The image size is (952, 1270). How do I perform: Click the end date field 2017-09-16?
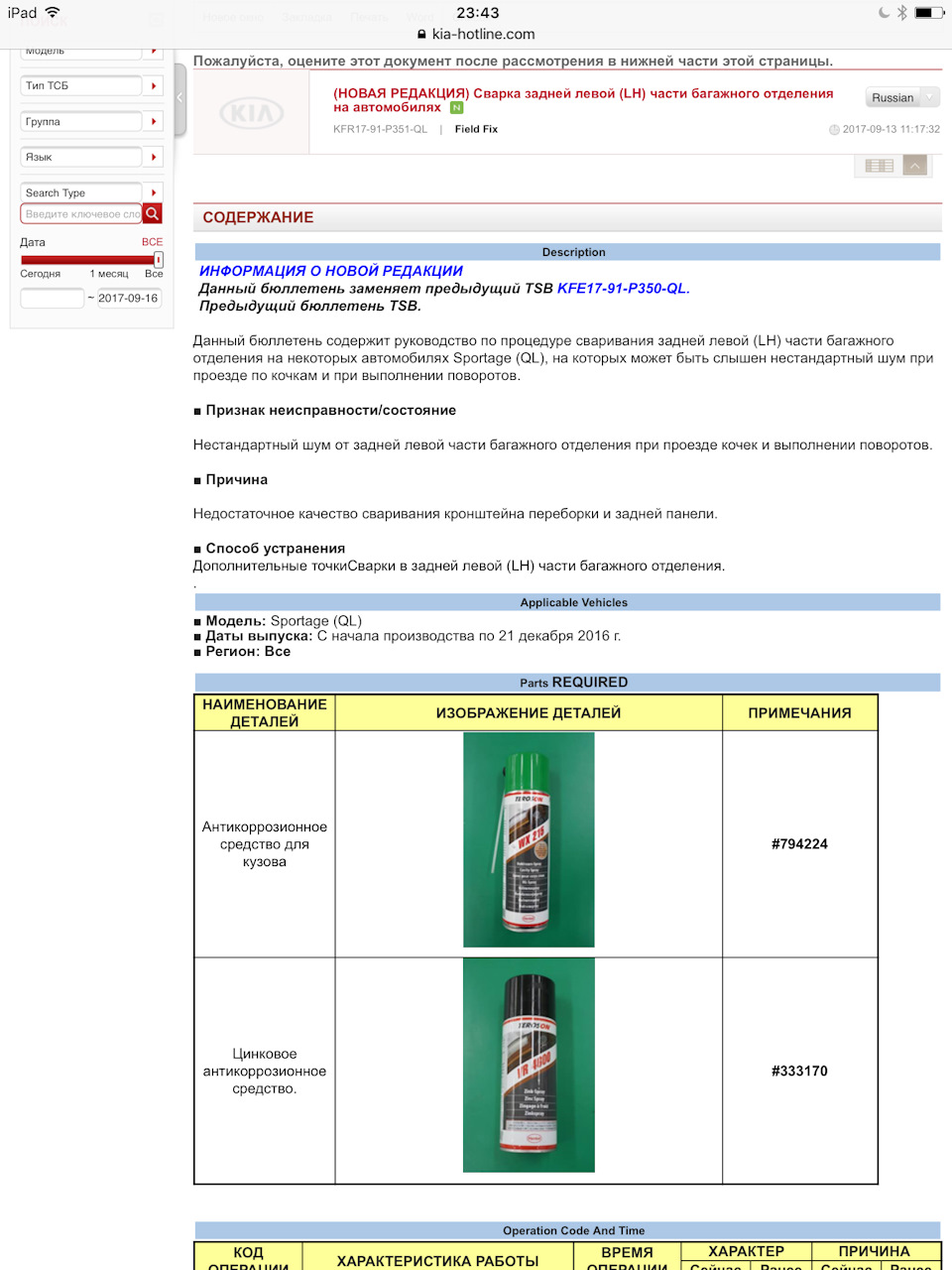pyautogui.click(x=129, y=298)
